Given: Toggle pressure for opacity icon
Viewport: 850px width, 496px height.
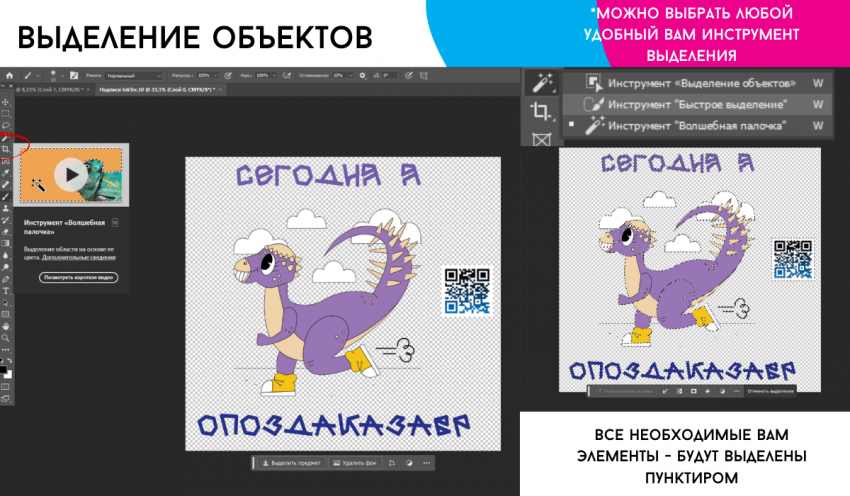Looking at the screenshot, I should 228,75.
